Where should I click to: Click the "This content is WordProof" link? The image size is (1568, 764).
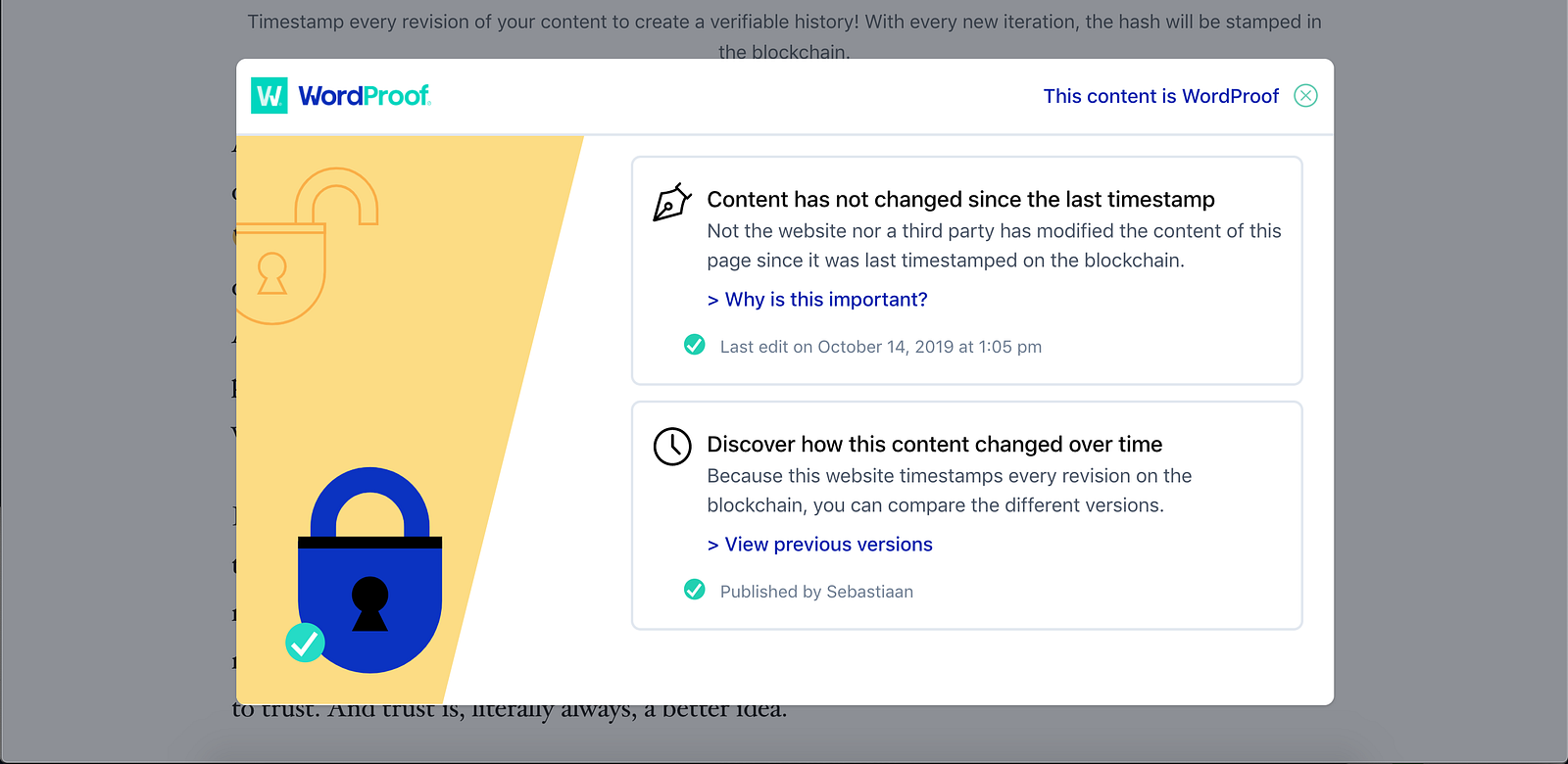(x=1160, y=96)
